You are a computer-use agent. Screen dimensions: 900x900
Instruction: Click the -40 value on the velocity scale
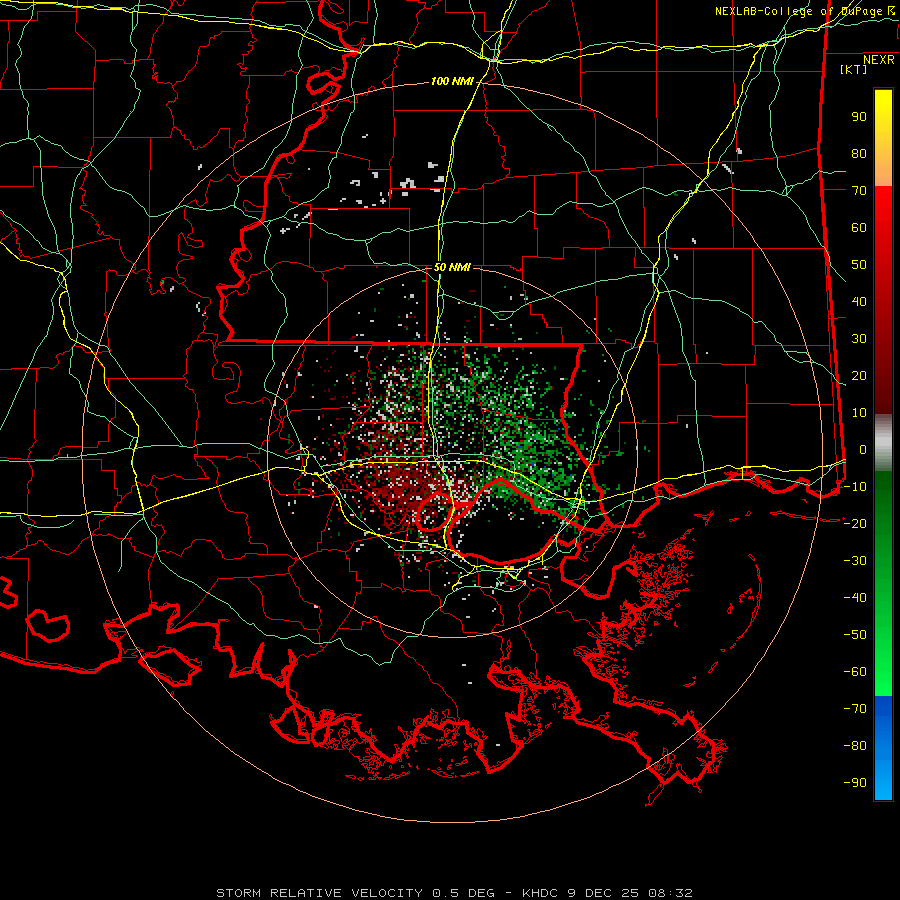pos(855,598)
